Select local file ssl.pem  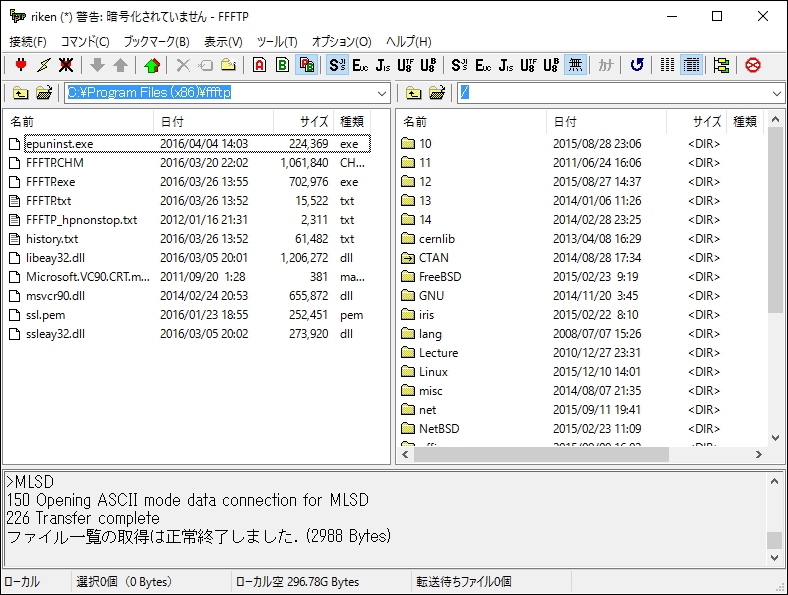[45, 315]
